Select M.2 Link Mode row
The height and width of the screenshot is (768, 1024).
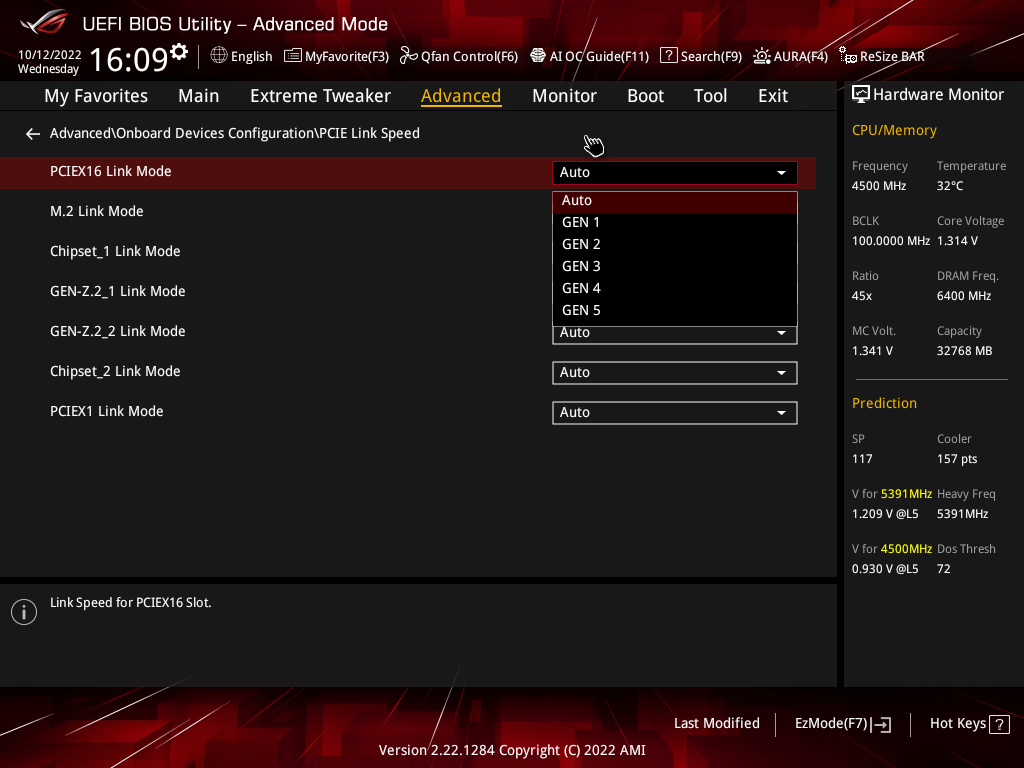[97, 212]
